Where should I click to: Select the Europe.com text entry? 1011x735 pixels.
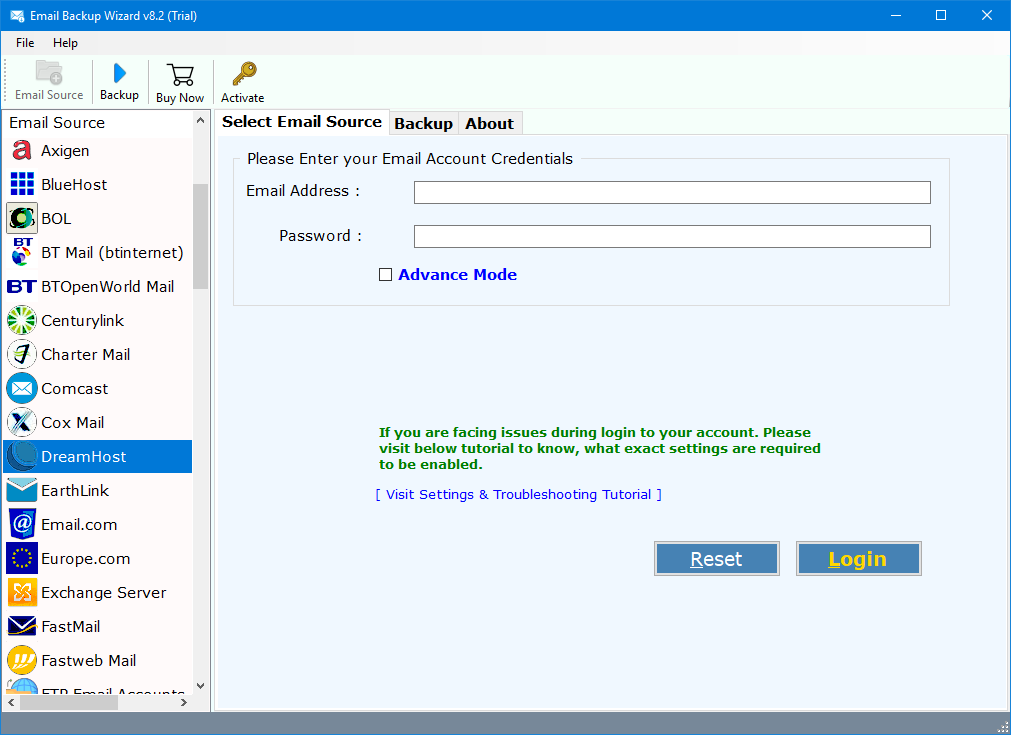click(x=86, y=559)
